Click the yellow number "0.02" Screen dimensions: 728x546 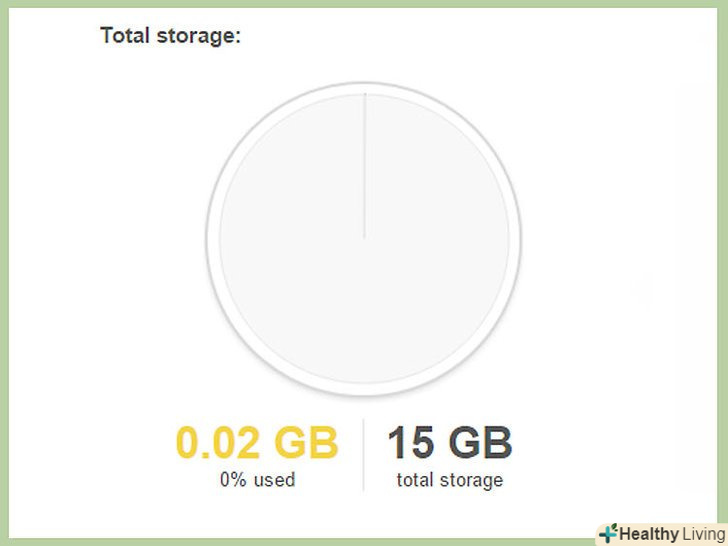click(x=218, y=443)
